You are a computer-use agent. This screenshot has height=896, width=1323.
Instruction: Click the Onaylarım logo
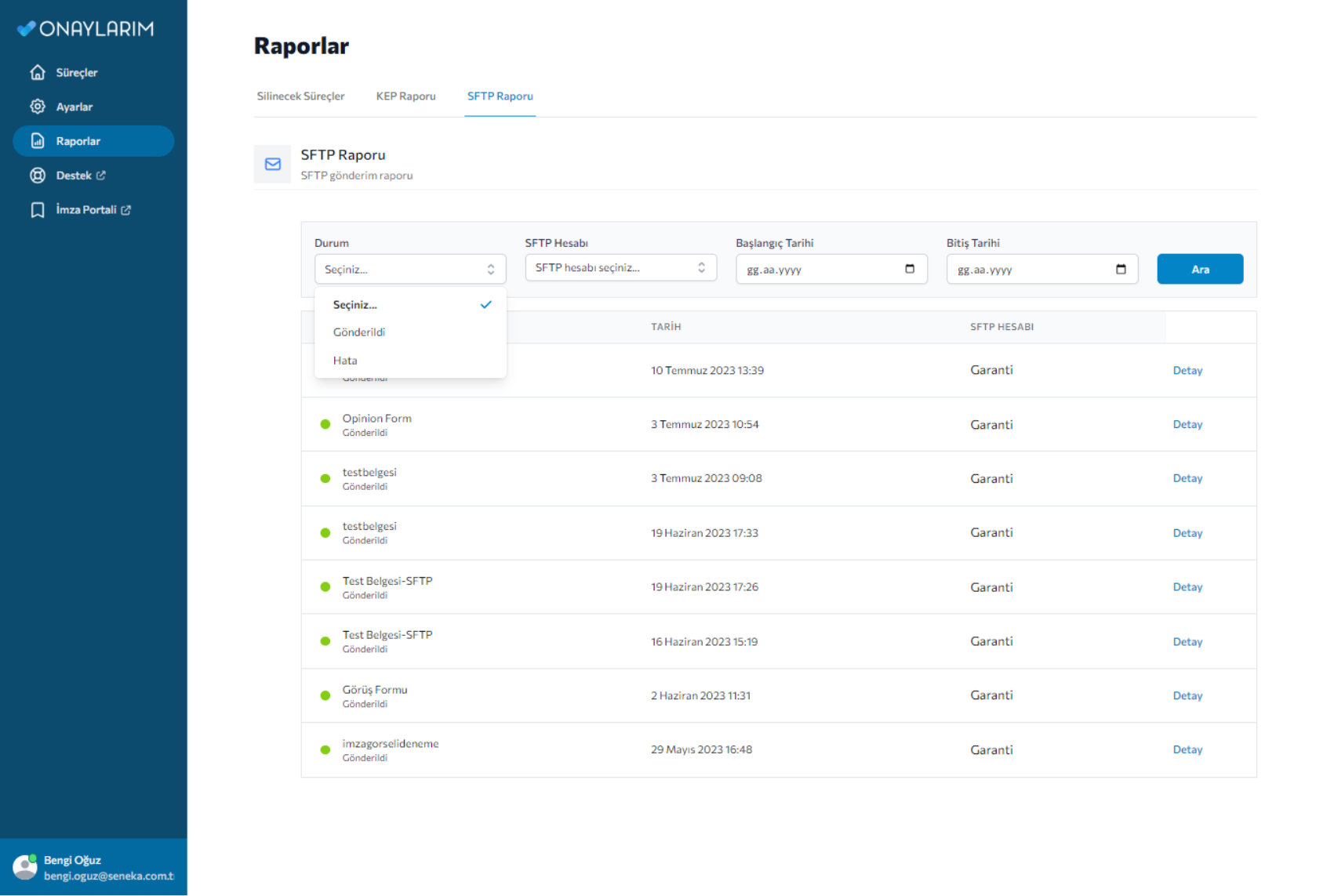(x=86, y=29)
